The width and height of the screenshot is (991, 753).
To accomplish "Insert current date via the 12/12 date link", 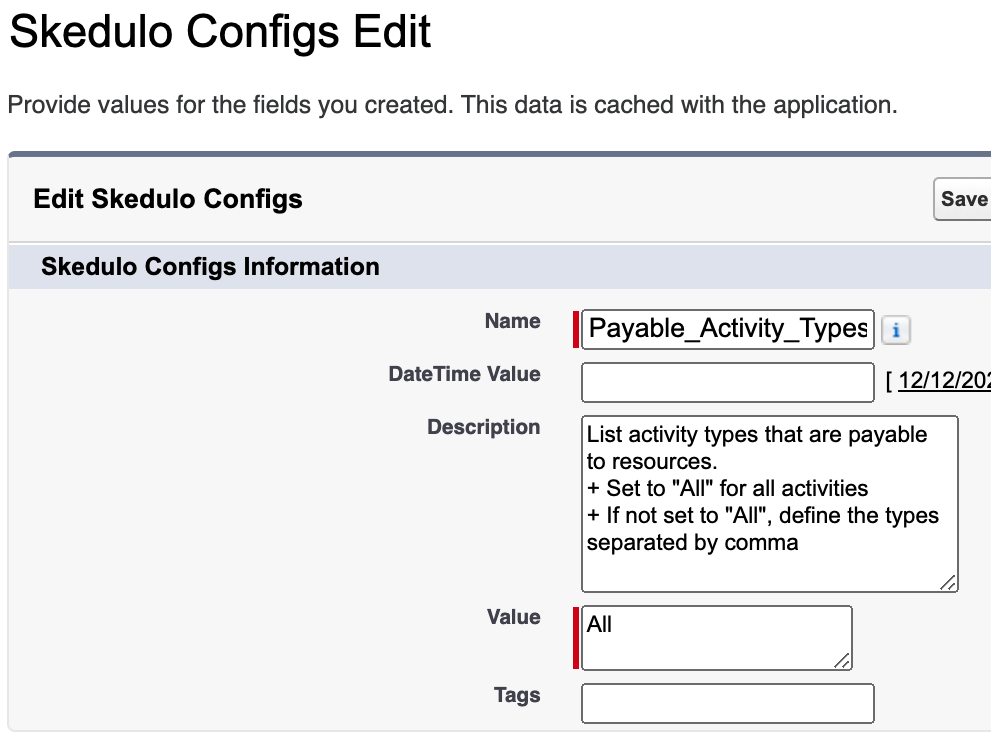I will pyautogui.click(x=944, y=381).
